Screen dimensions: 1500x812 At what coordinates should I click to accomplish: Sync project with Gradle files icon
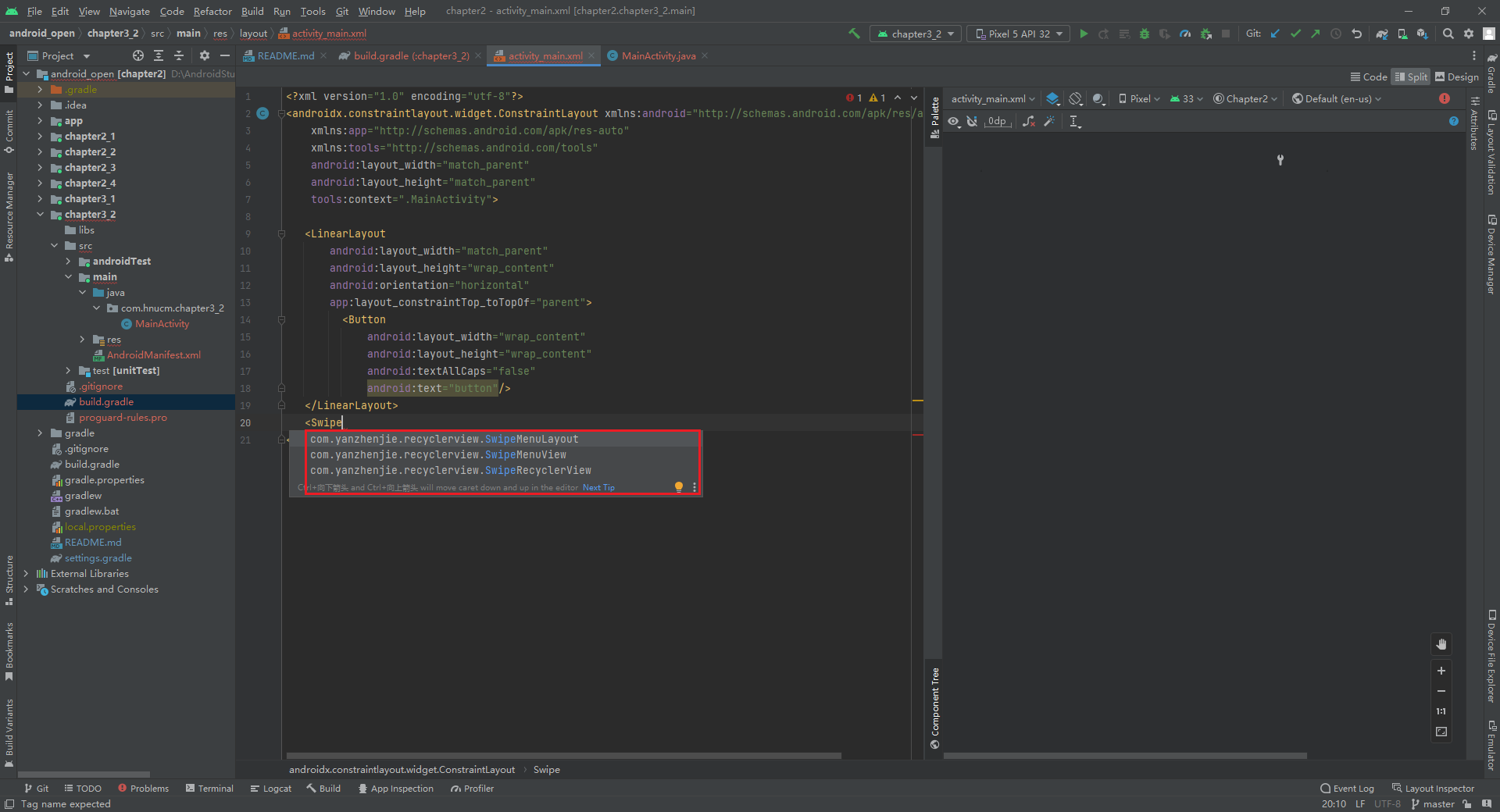click(1382, 34)
